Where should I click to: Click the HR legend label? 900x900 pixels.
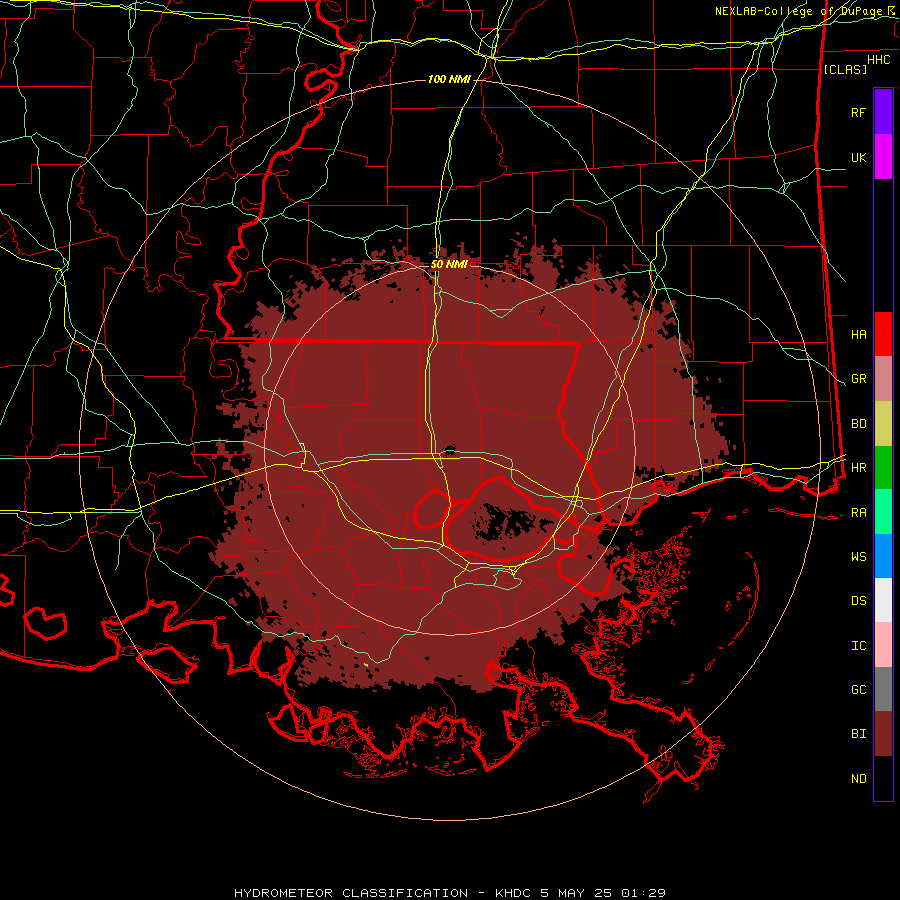coord(858,468)
